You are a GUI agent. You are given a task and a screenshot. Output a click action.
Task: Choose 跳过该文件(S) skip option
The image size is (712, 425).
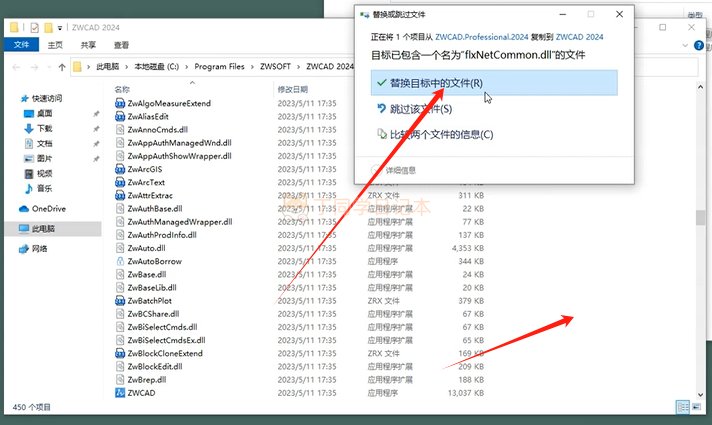click(420, 109)
